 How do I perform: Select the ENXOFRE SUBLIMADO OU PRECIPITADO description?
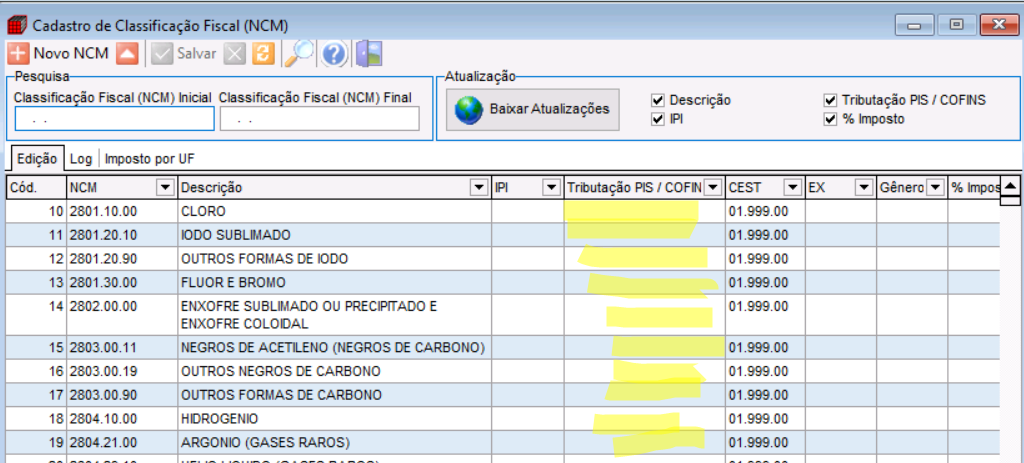(334, 315)
